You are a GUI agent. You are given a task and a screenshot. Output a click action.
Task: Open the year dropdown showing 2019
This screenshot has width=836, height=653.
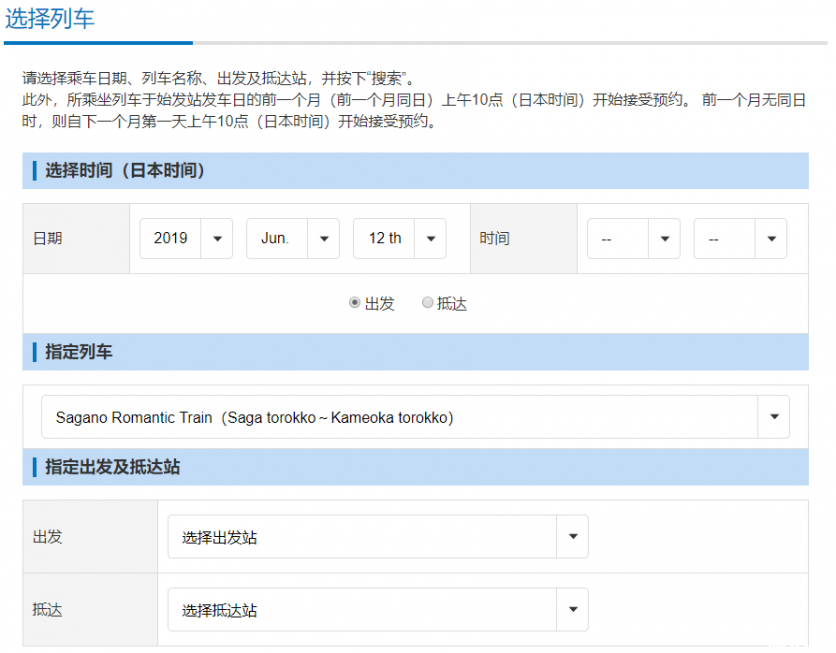[x=186, y=238]
